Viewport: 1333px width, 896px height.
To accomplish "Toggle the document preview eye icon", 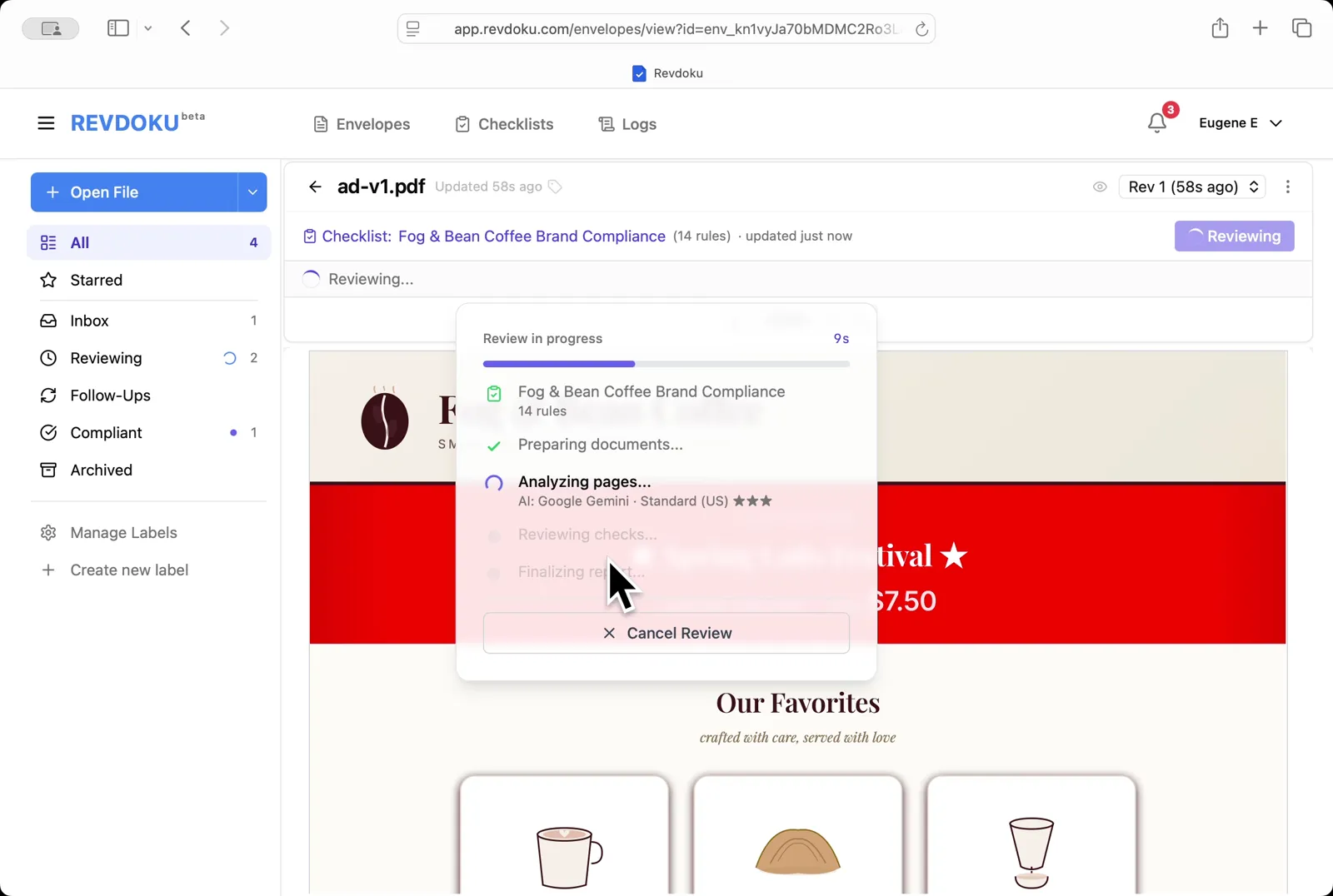I will coord(1099,187).
